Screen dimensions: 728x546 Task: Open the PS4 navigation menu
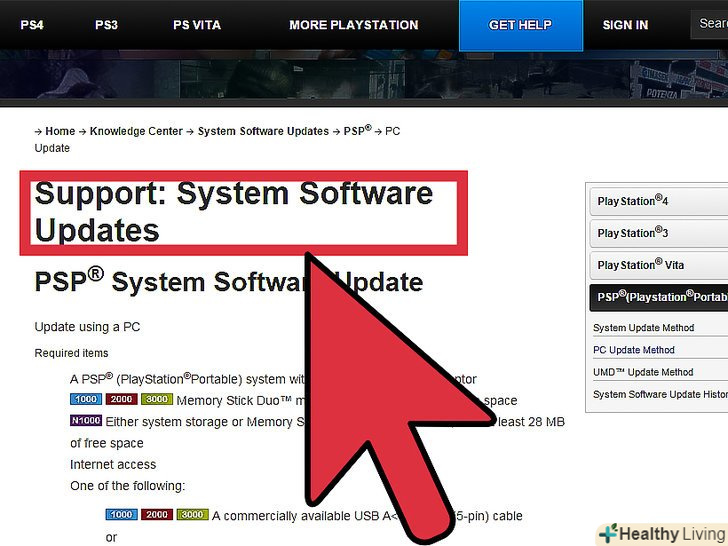click(x=32, y=25)
